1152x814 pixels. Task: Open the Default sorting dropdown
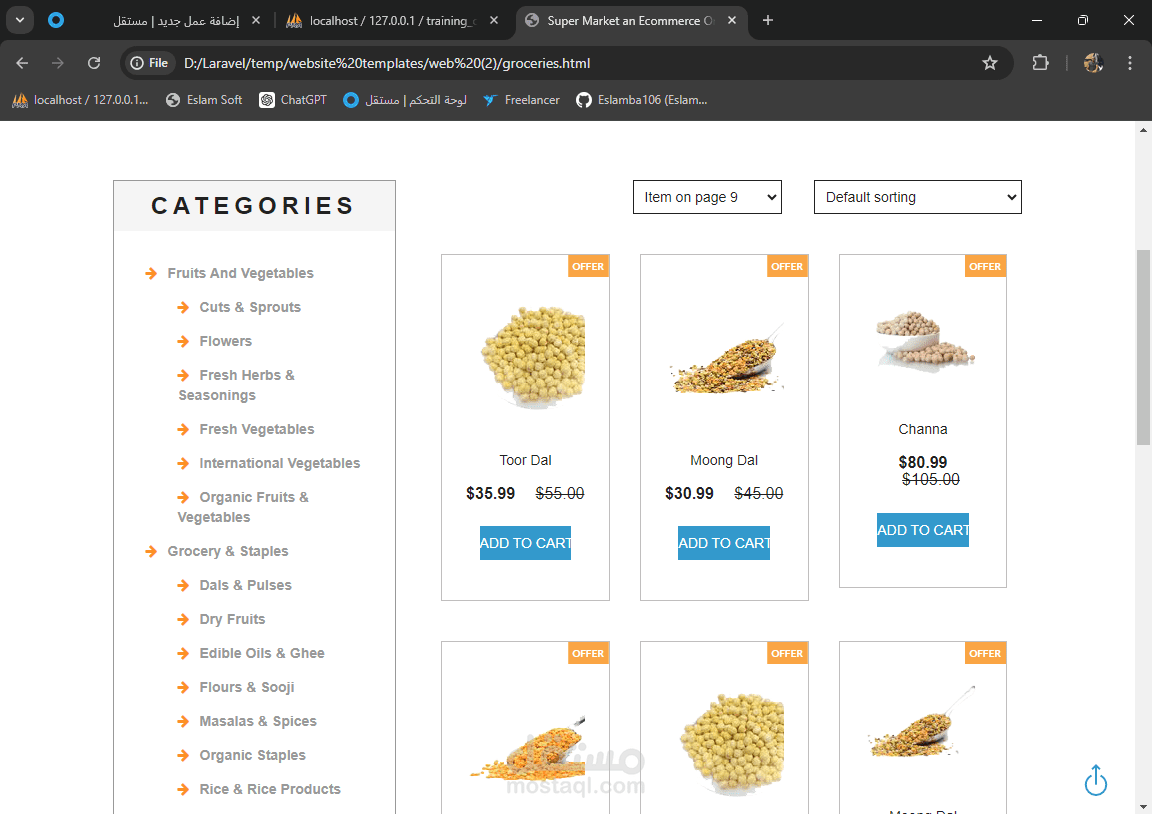click(x=918, y=197)
